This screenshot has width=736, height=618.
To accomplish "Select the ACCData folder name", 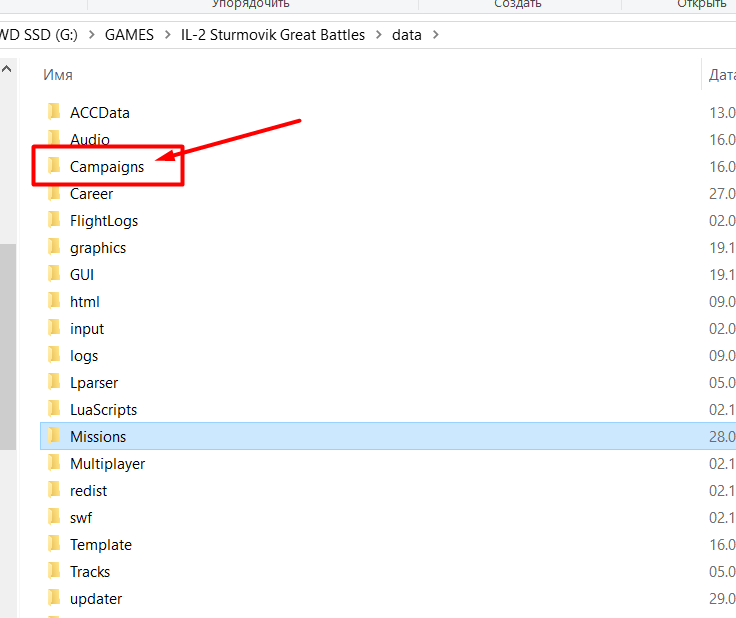I will tap(100, 113).
